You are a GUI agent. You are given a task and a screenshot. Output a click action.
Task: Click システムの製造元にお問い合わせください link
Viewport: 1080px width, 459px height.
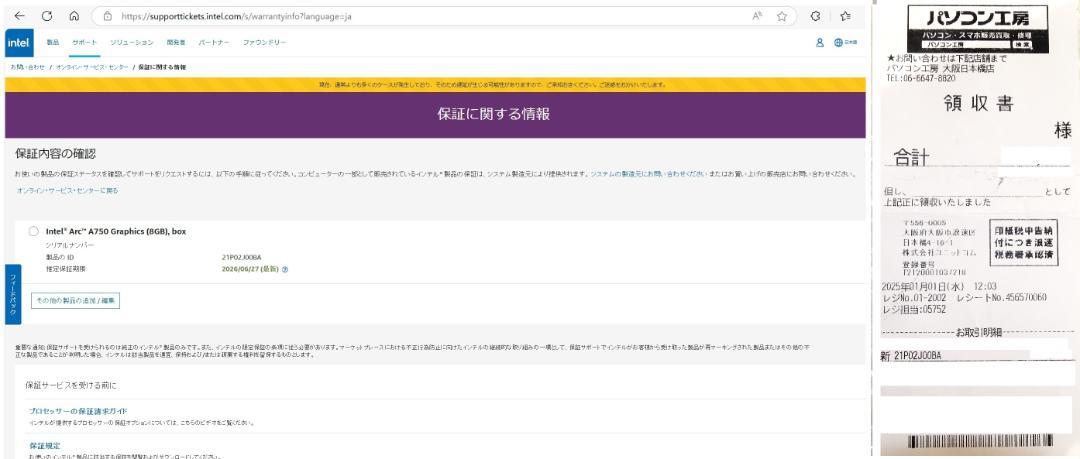pos(648,174)
